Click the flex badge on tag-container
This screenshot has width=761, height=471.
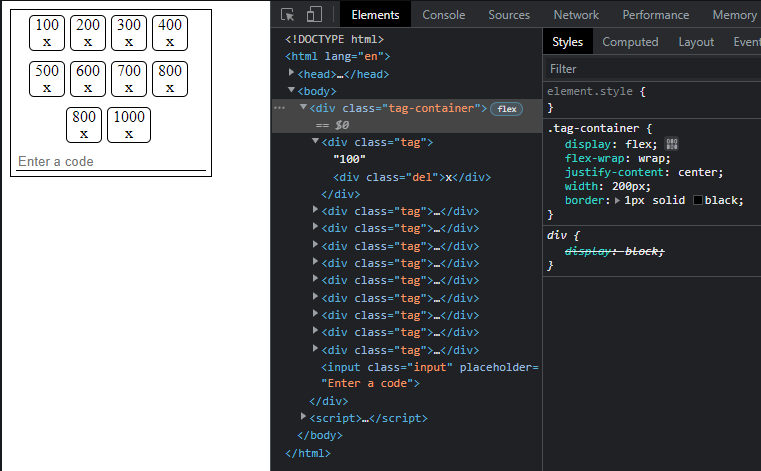pos(506,109)
